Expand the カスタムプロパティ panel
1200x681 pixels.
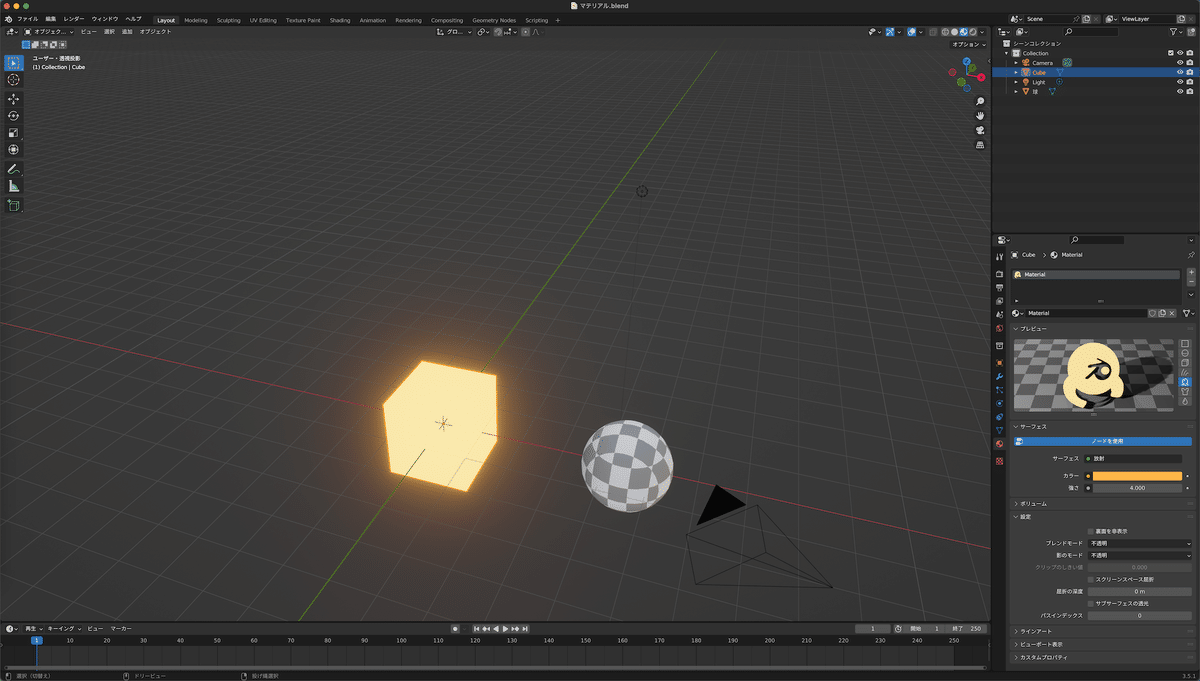1103,657
